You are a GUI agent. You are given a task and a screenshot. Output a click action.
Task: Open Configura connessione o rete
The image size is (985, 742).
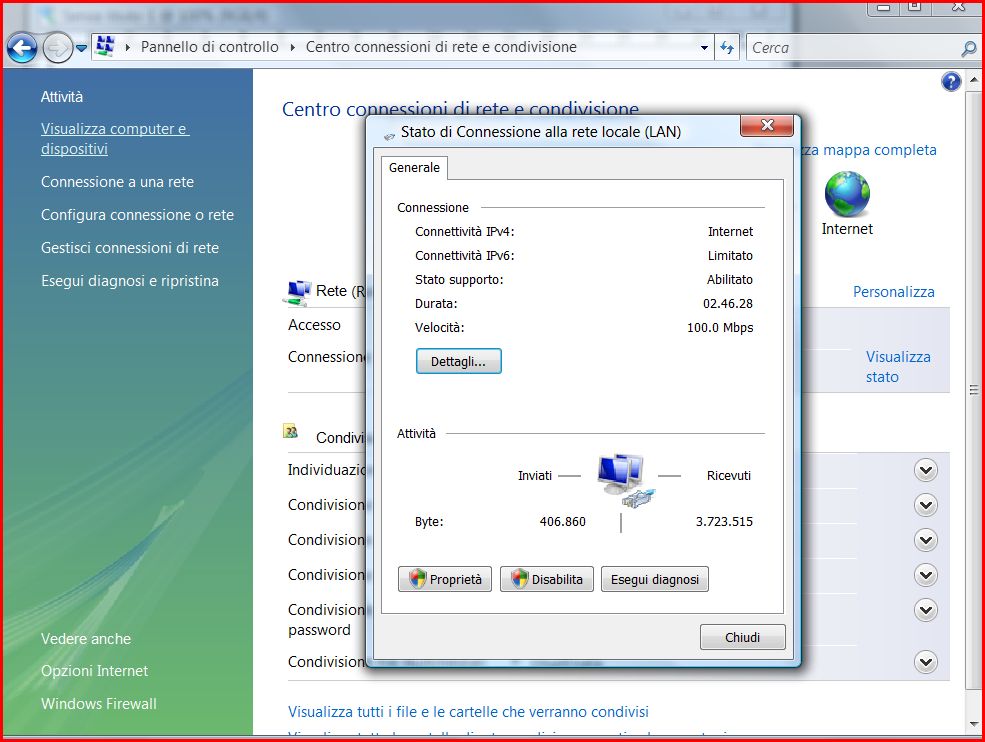[x=138, y=215]
